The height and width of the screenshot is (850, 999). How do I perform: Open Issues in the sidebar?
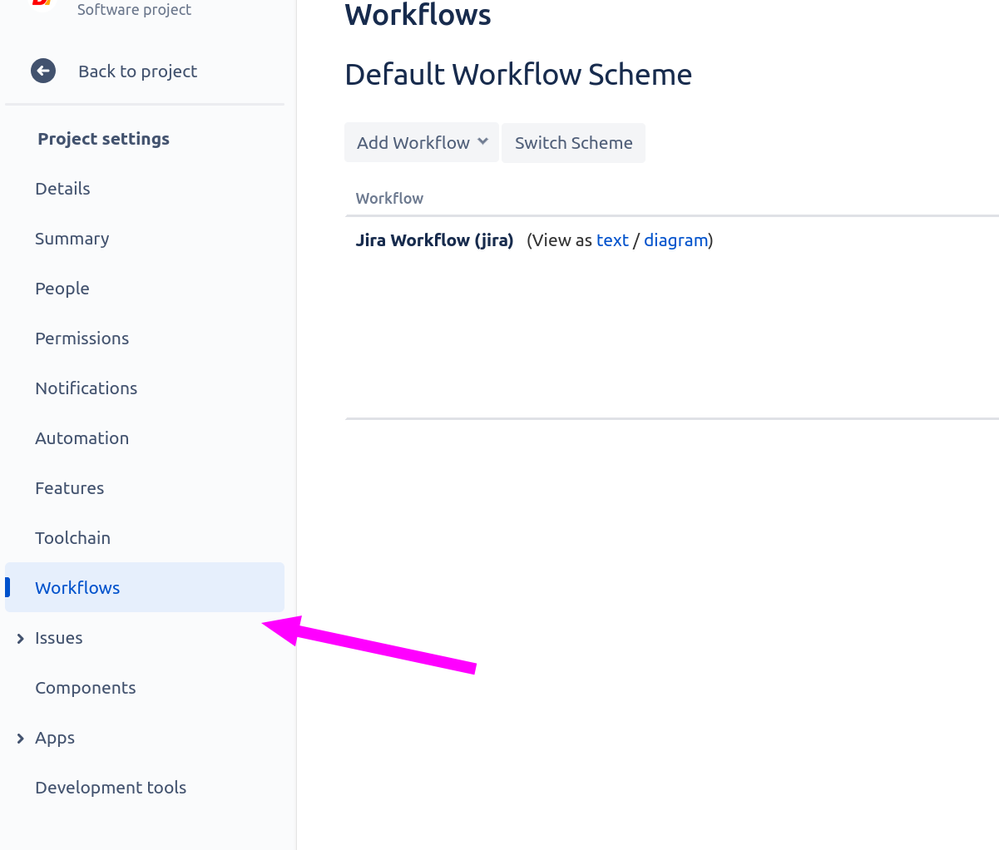[x=59, y=638]
